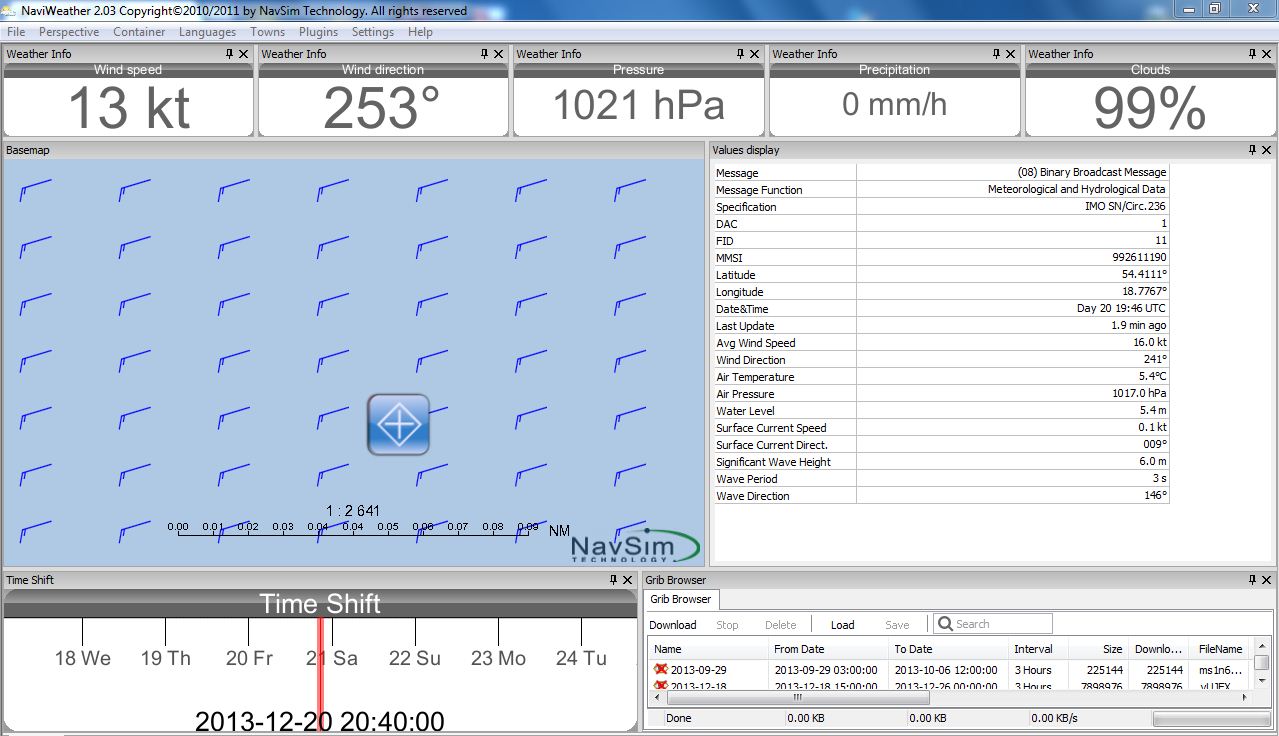Select the MMSI value 992611190
This screenshot has width=1279, height=736.
tap(1139, 258)
